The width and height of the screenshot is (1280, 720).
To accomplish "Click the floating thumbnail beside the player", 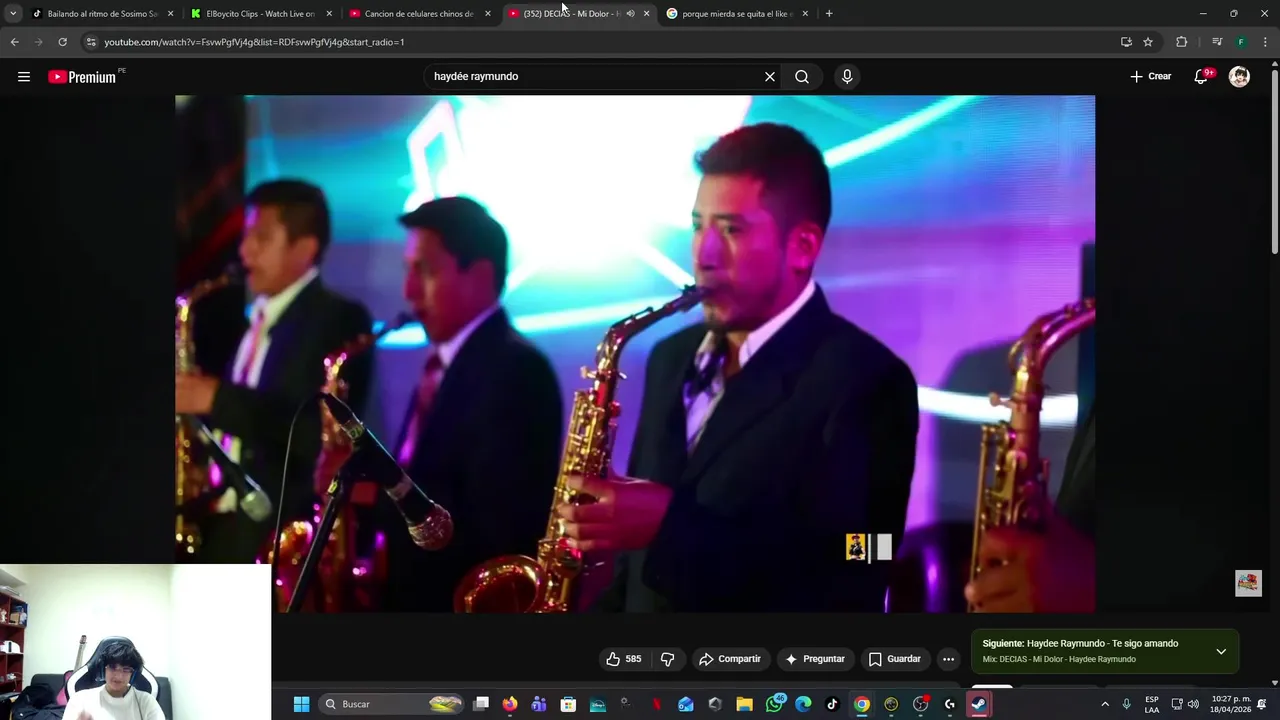I will tap(1248, 583).
